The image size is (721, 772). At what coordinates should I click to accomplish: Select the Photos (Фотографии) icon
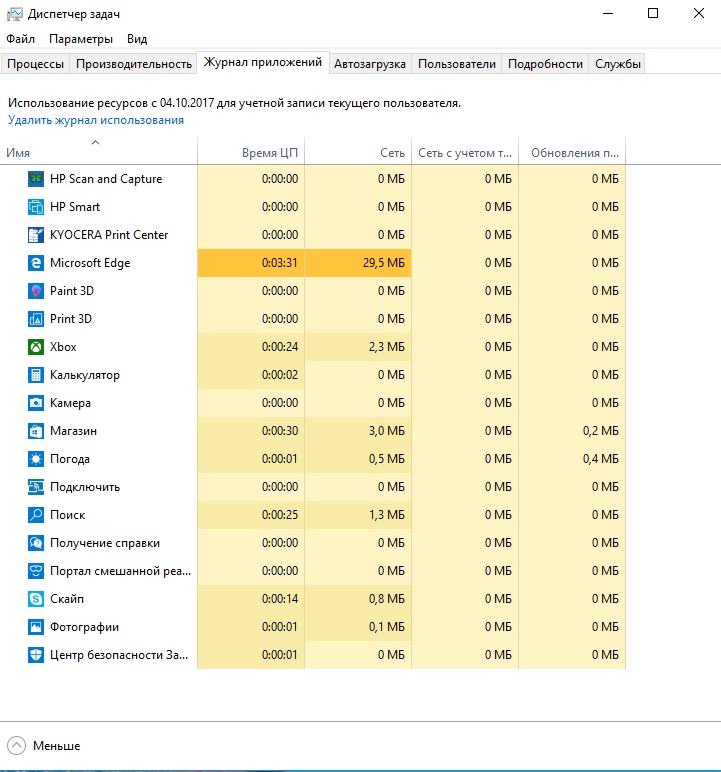click(x=36, y=627)
